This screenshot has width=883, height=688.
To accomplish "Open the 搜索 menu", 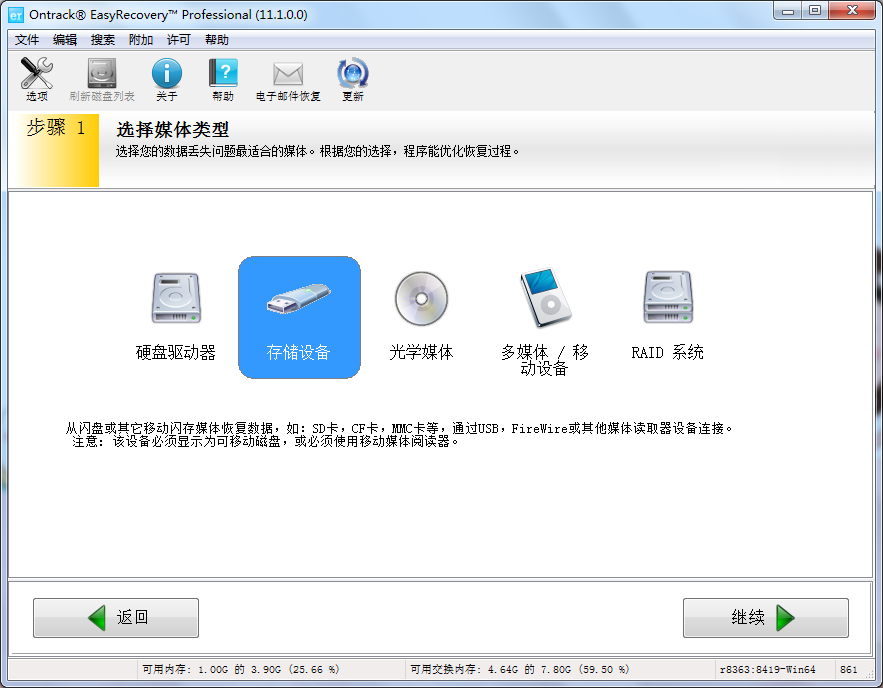I will coord(102,40).
